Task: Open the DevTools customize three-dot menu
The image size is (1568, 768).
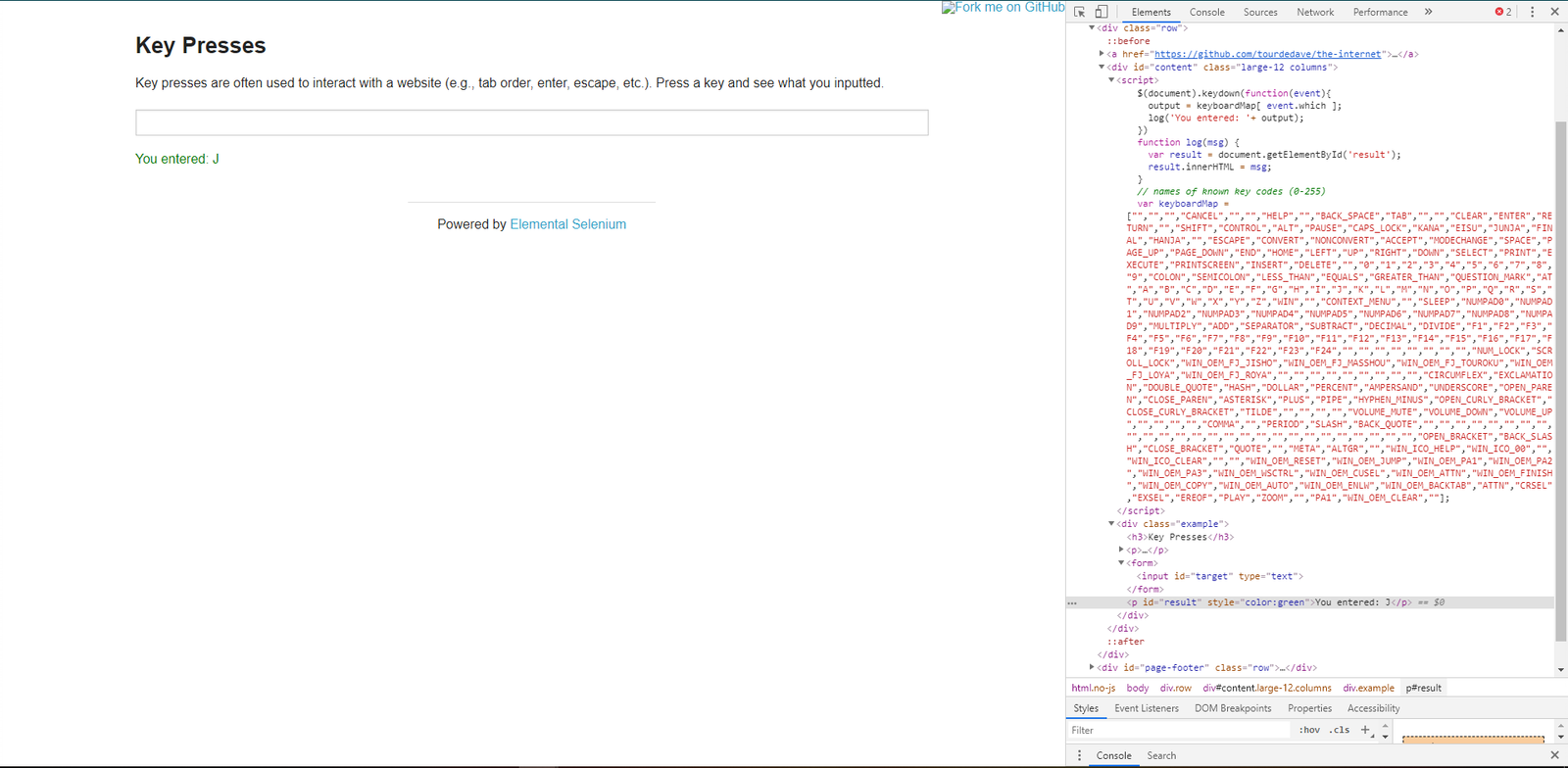Action: click(1533, 12)
